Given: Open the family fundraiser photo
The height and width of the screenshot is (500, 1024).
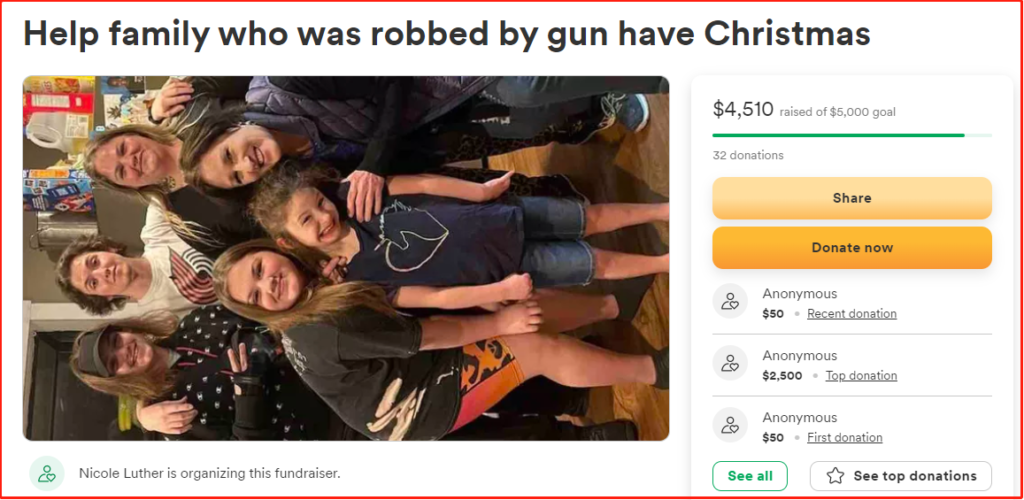Looking at the screenshot, I should [346, 258].
